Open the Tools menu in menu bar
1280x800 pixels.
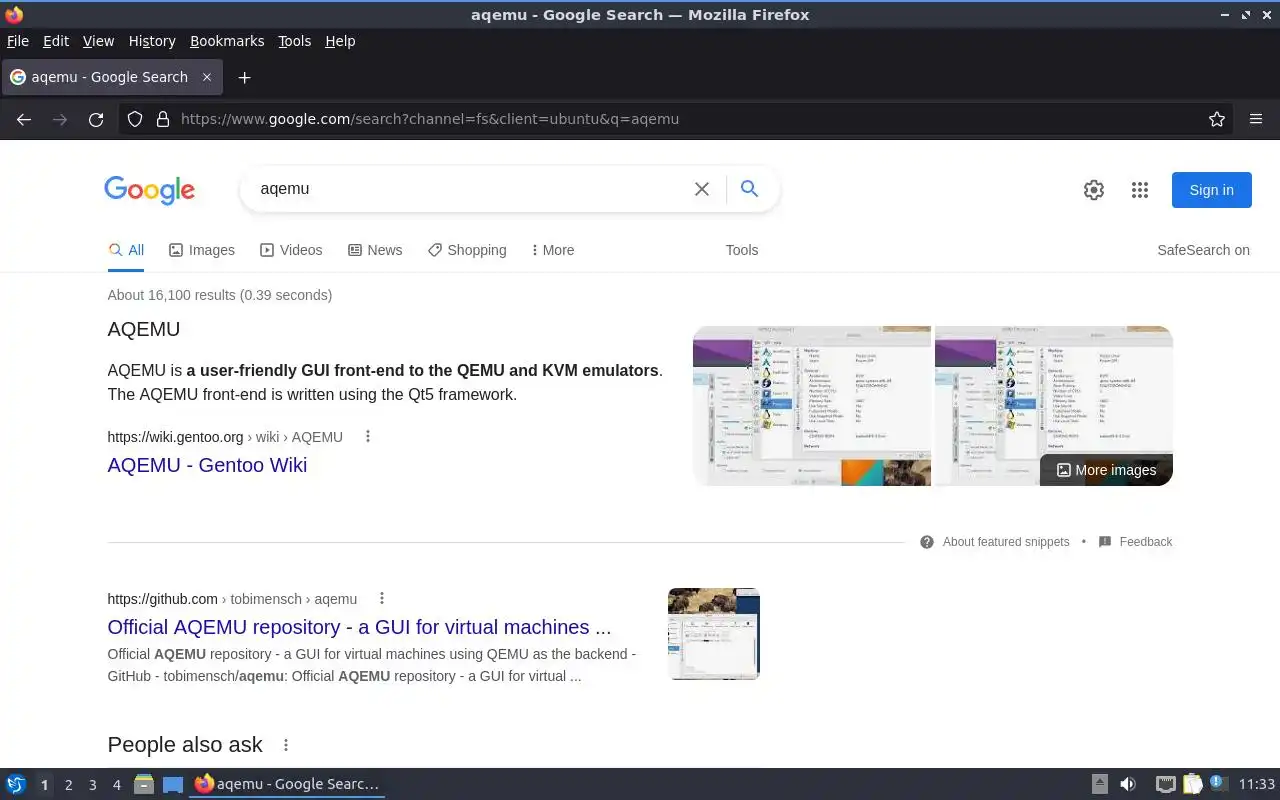pos(294,41)
